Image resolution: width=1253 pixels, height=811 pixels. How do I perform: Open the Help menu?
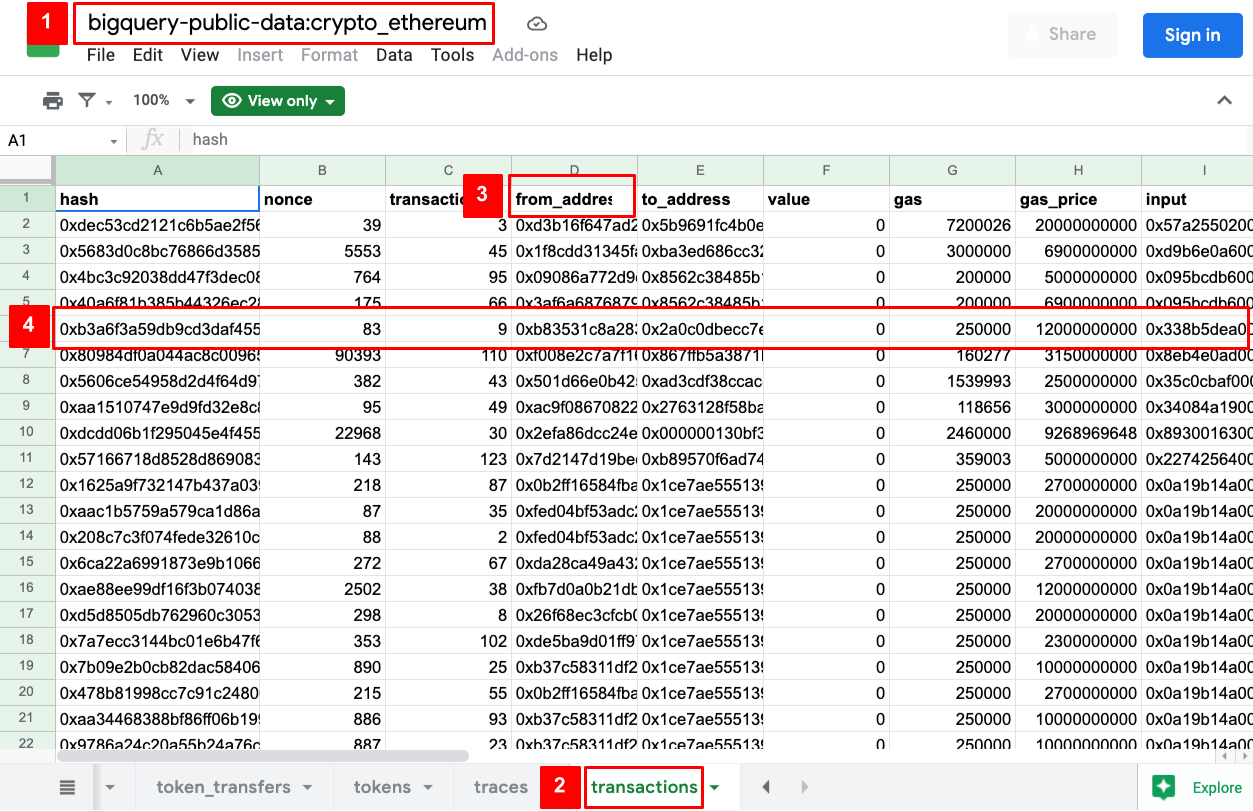[594, 55]
